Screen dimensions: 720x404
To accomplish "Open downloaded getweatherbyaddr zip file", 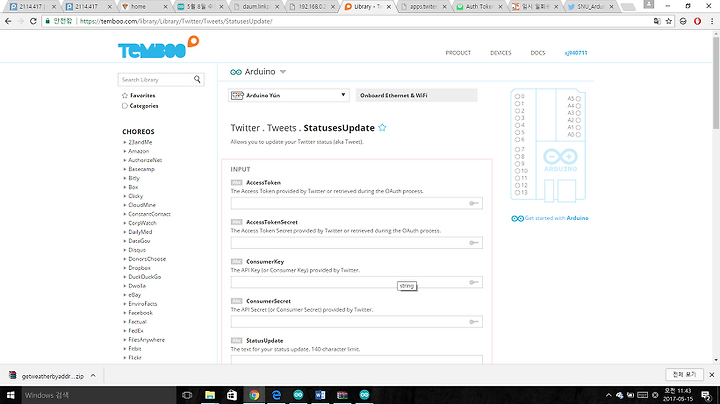I will point(52,376).
